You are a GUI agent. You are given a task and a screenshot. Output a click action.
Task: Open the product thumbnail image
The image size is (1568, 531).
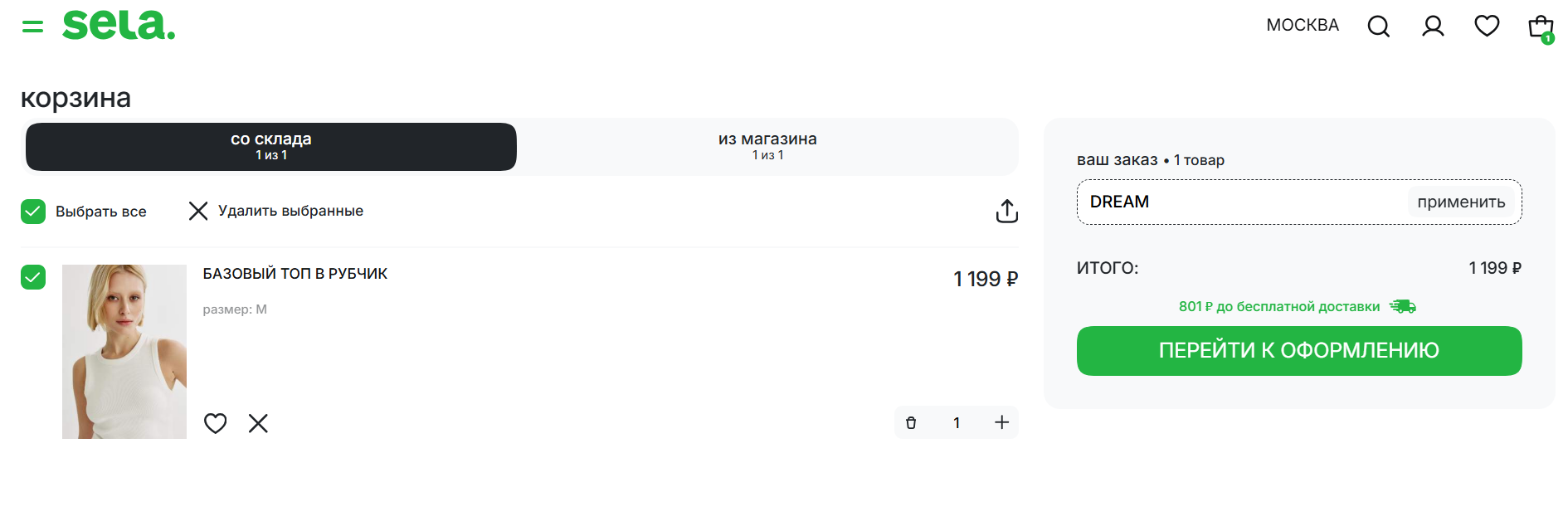coord(124,352)
